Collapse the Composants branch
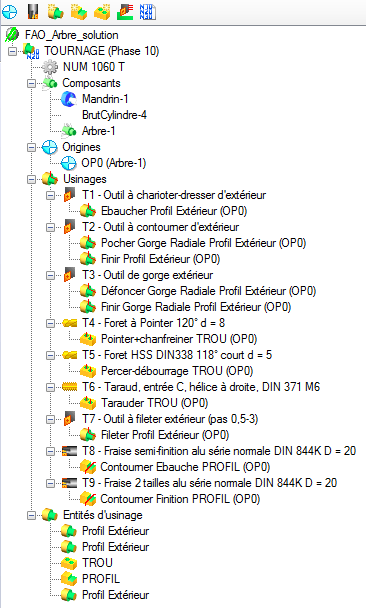 31,83
